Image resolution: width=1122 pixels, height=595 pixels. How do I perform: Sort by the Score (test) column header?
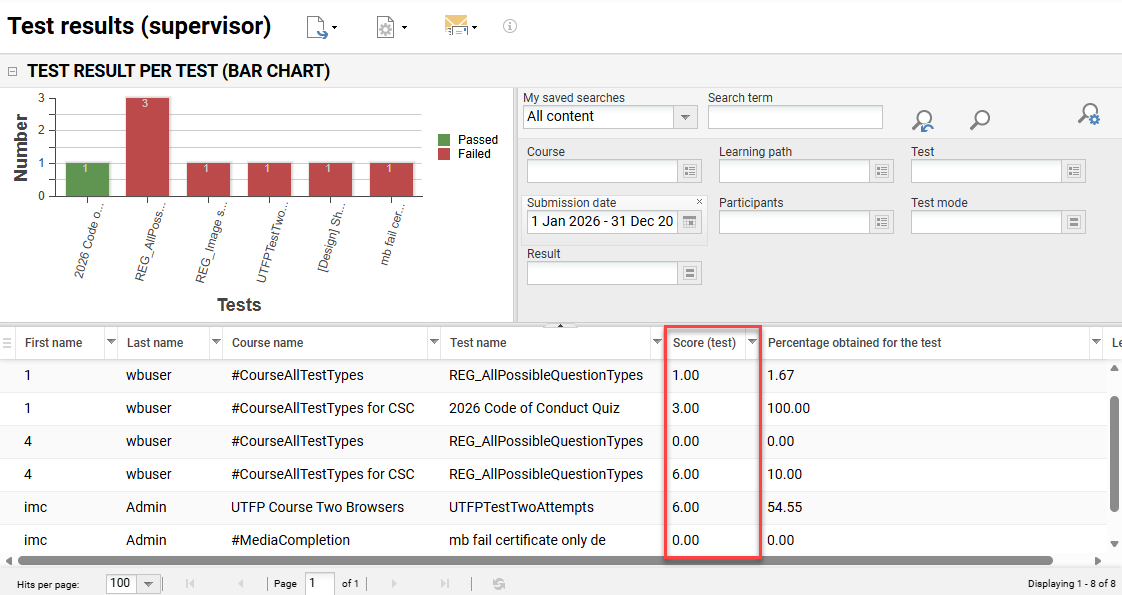pyautogui.click(x=704, y=343)
